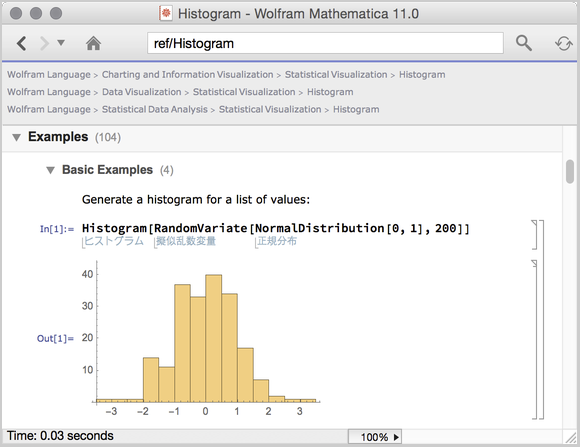Click the 擬似乱数変量 code annotation
This screenshot has width=580, height=447.
[x=185, y=241]
